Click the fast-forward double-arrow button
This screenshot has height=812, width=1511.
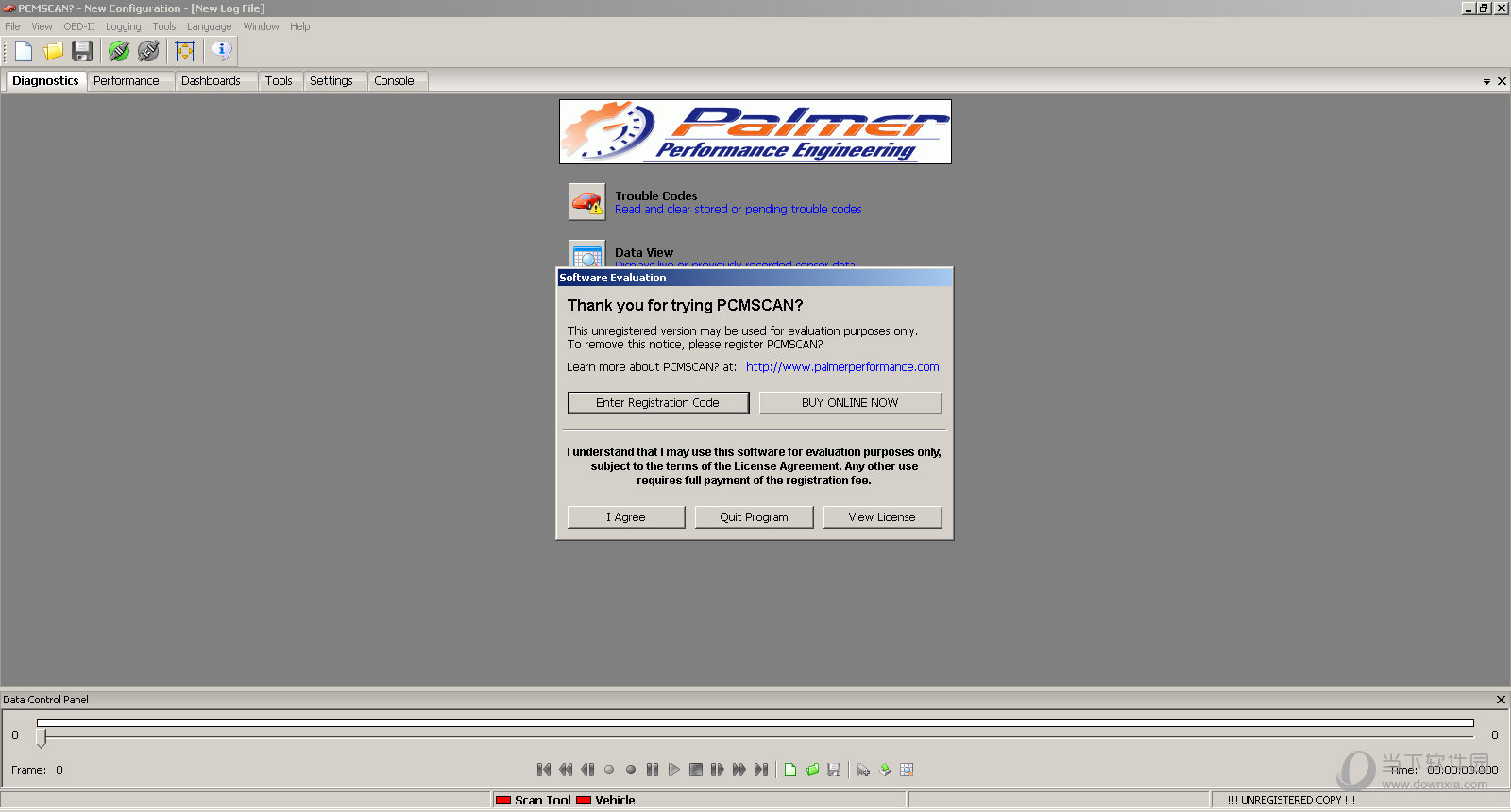pyautogui.click(x=739, y=770)
